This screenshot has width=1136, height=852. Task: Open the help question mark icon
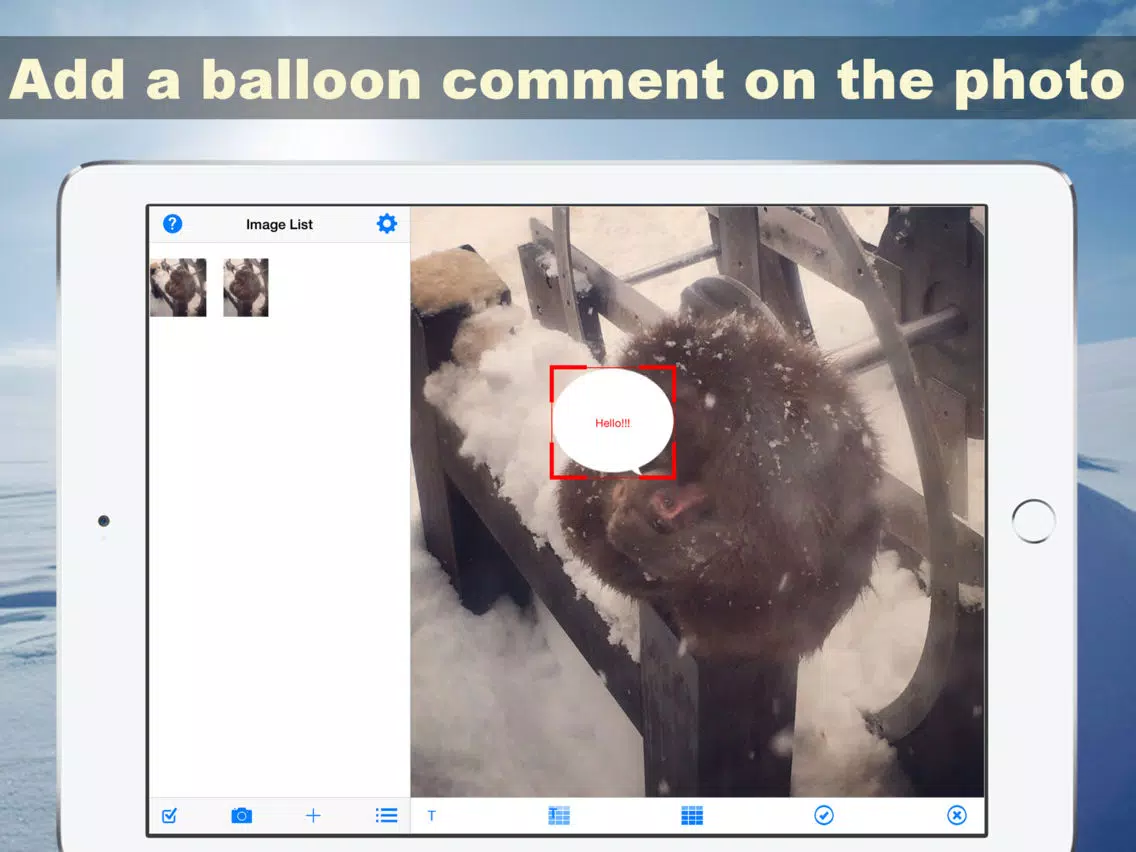[x=172, y=224]
